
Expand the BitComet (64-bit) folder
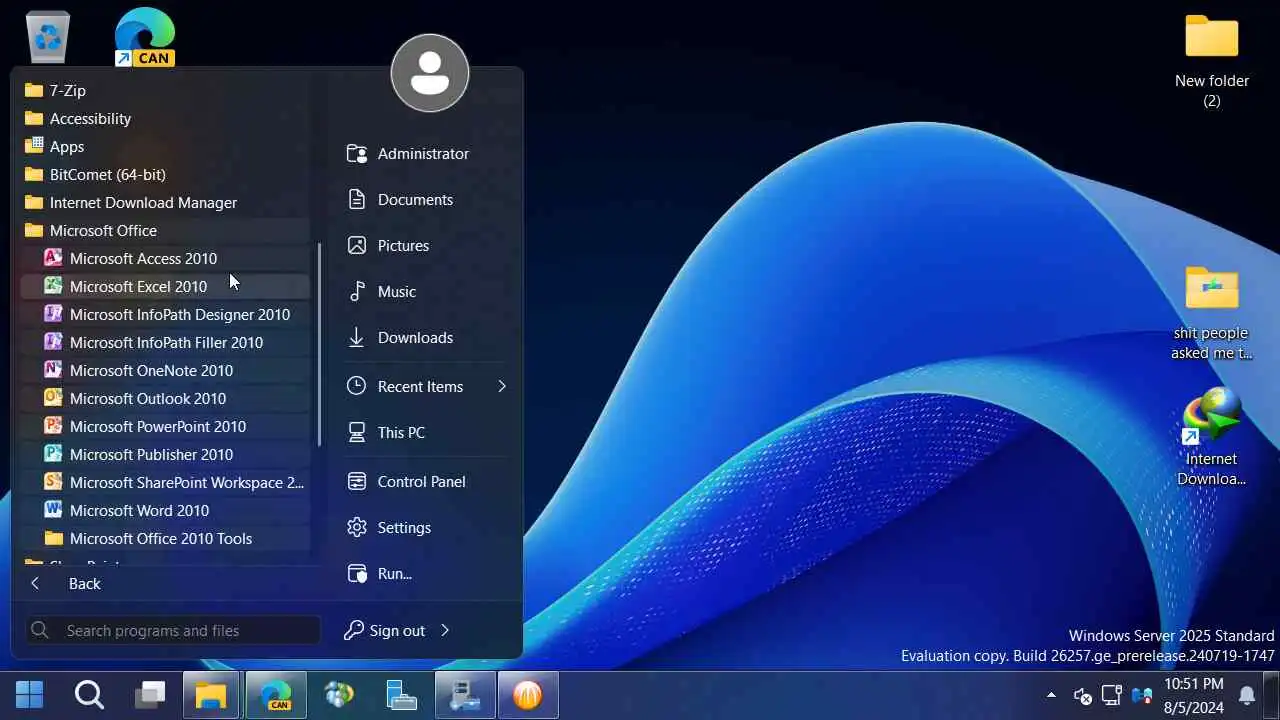[165, 174]
